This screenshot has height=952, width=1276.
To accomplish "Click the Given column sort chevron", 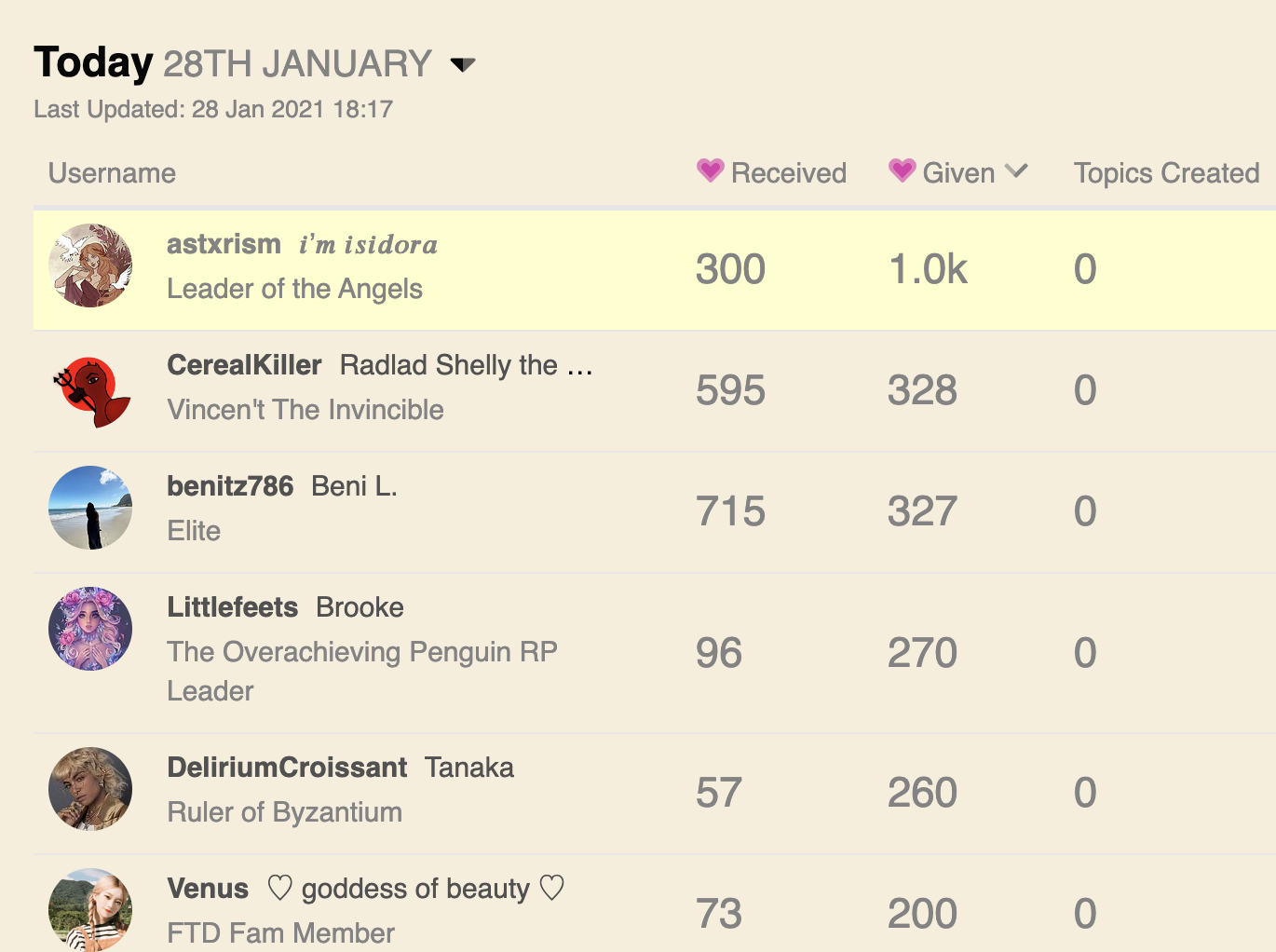I will click(x=1016, y=171).
